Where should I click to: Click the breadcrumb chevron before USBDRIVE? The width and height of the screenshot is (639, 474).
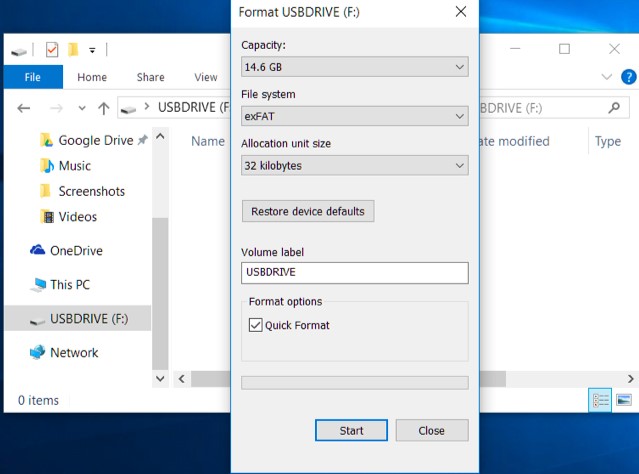[147, 107]
